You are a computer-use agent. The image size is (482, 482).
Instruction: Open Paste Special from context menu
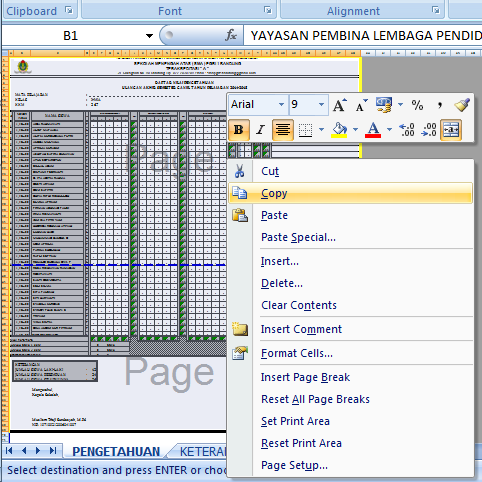[x=350, y=237]
